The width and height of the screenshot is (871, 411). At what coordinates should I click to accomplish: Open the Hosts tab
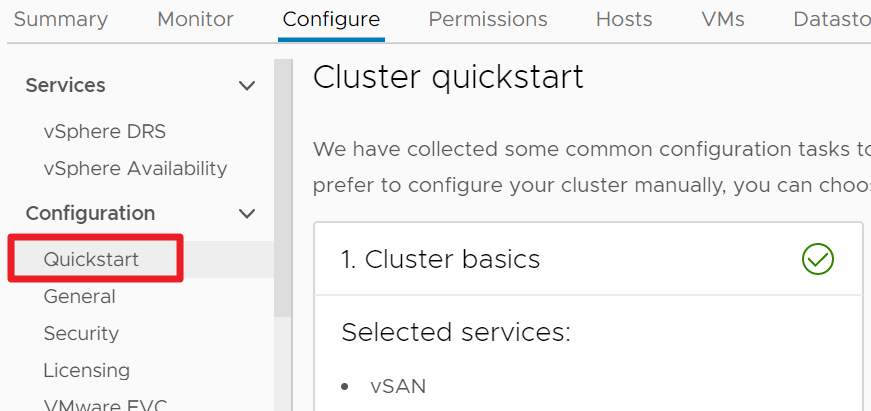(624, 19)
